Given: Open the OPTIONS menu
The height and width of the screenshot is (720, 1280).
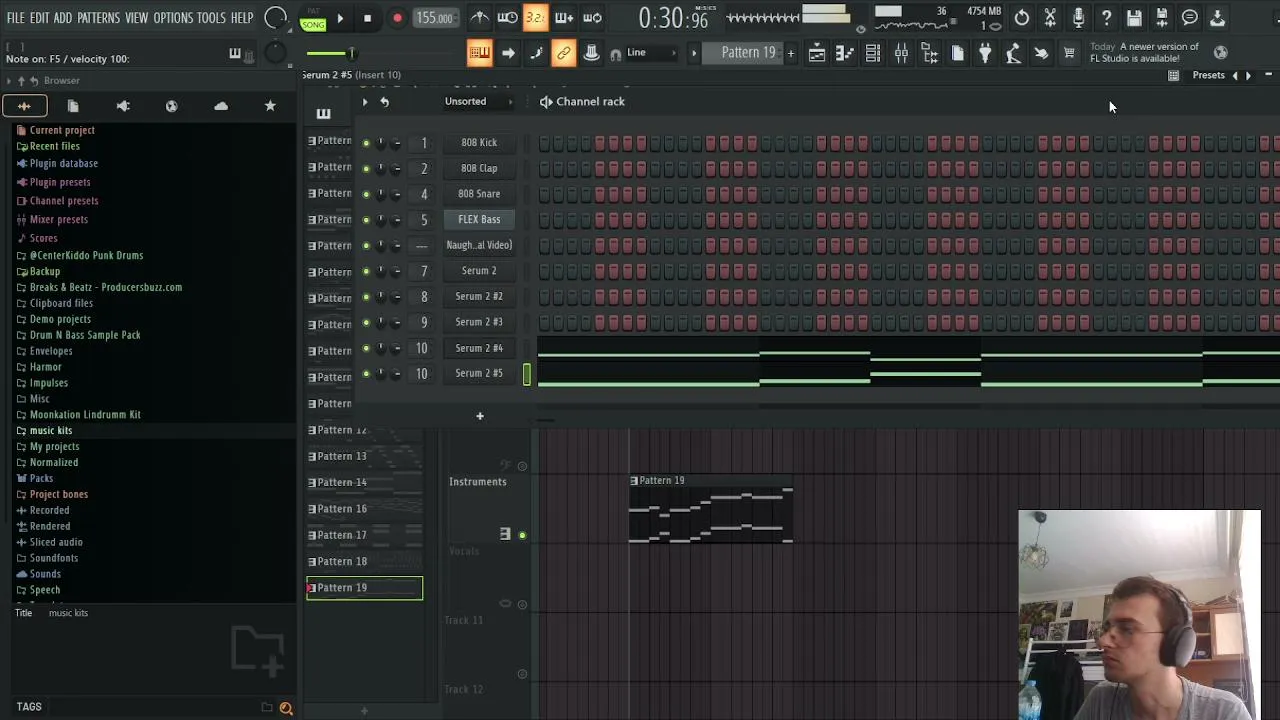Looking at the screenshot, I should 173,18.
